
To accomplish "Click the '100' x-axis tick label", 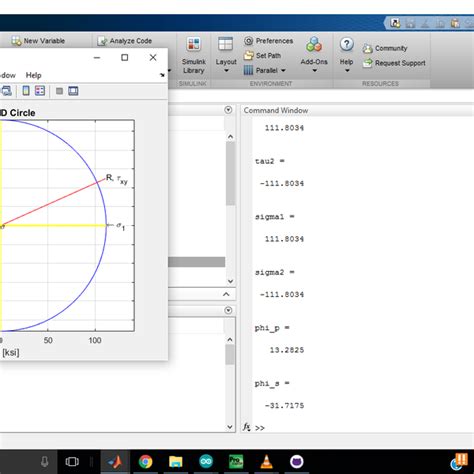I will click(95, 340).
